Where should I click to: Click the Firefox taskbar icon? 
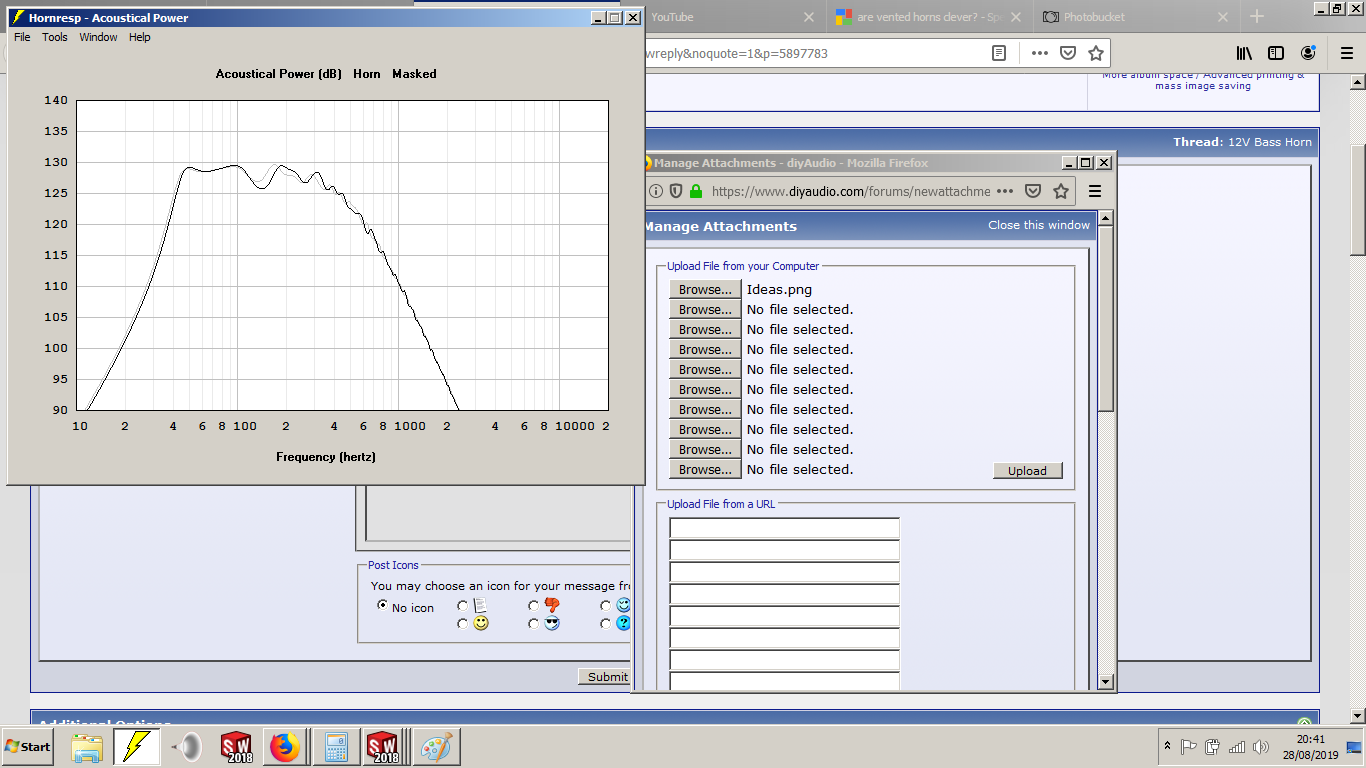pyautogui.click(x=285, y=747)
